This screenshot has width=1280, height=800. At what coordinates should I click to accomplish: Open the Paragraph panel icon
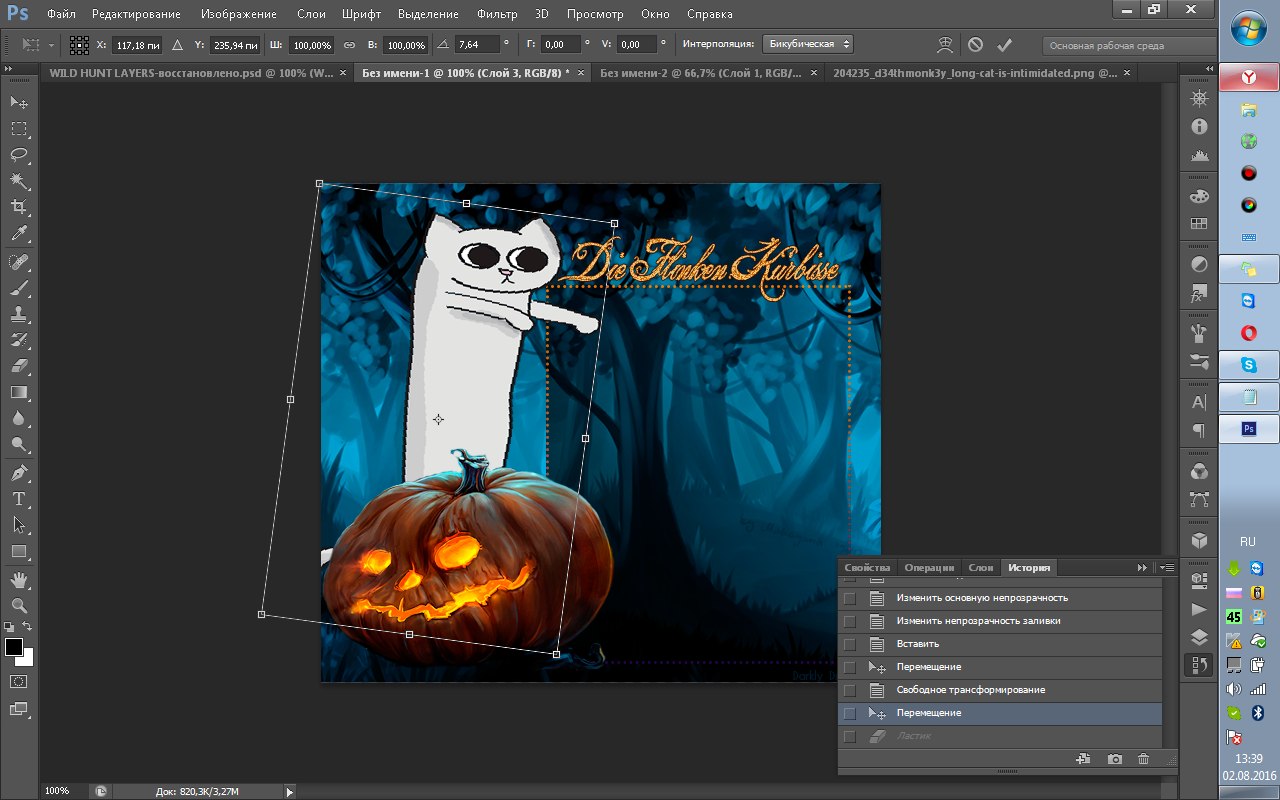(x=1199, y=431)
